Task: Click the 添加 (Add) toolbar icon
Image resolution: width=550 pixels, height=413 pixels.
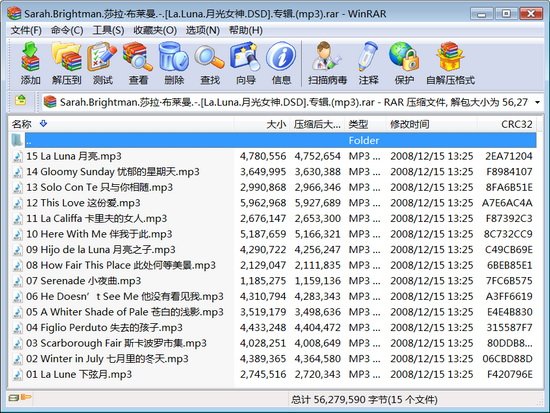Action: pyautogui.click(x=30, y=63)
